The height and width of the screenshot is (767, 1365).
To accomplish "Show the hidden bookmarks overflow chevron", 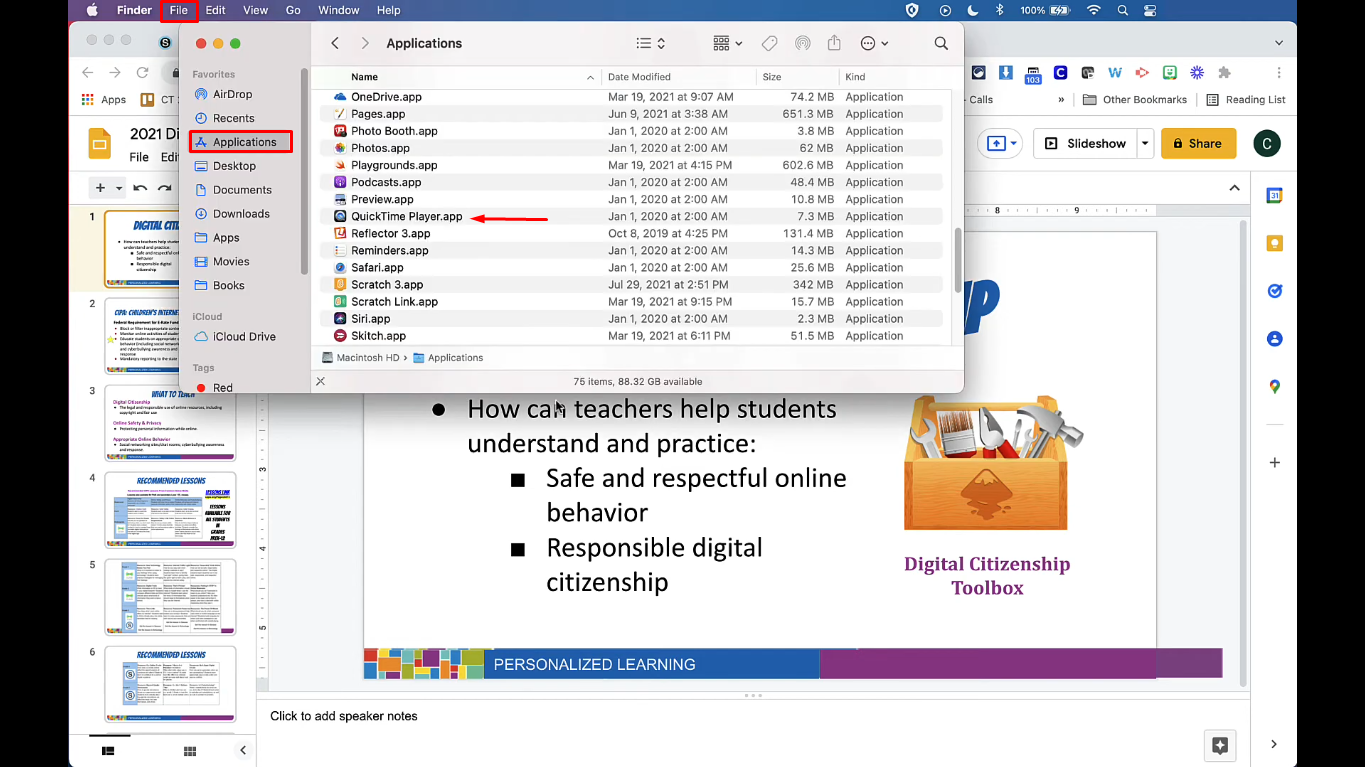I will [1061, 100].
